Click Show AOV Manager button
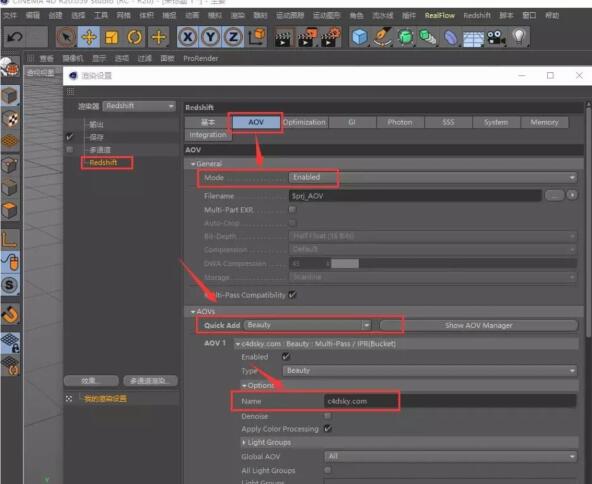Viewport: 592px width, 484px height. click(x=478, y=325)
